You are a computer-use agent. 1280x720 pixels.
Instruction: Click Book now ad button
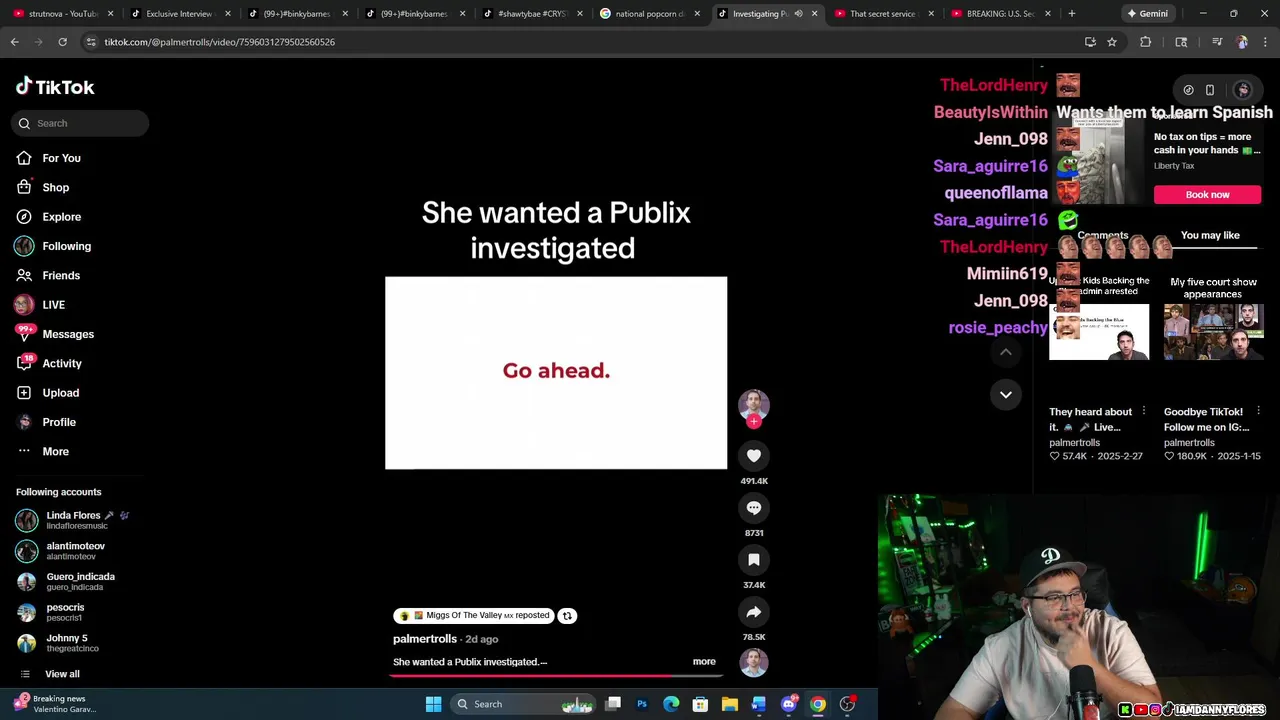(x=1207, y=195)
